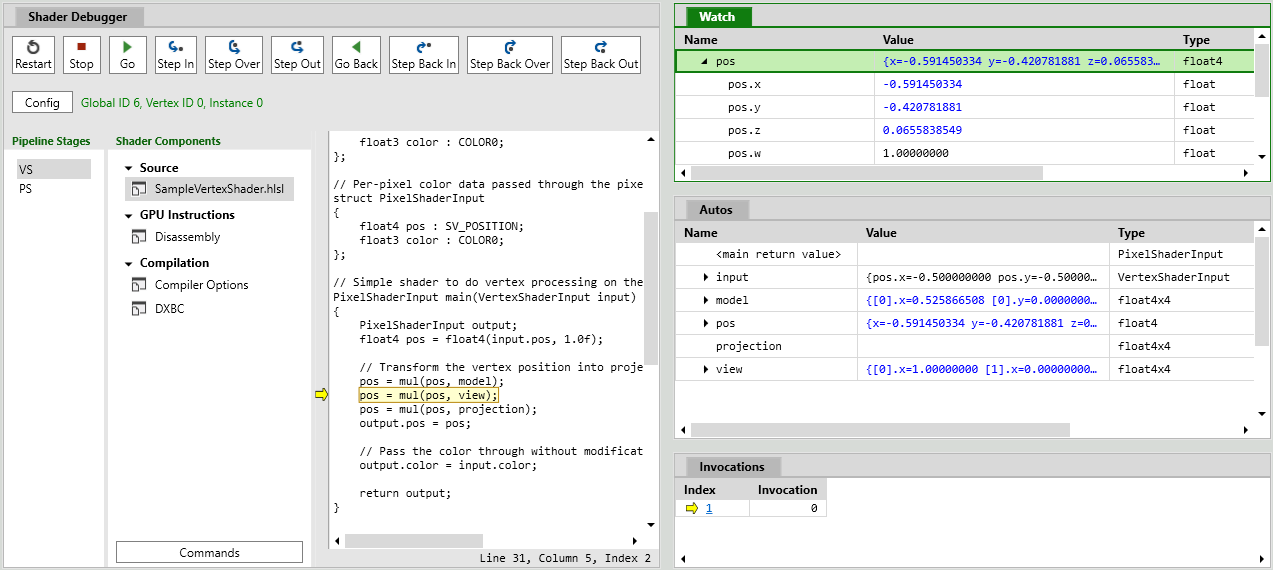The image size is (1273, 570).
Task: Stop the shader debugger
Action: 82,55
